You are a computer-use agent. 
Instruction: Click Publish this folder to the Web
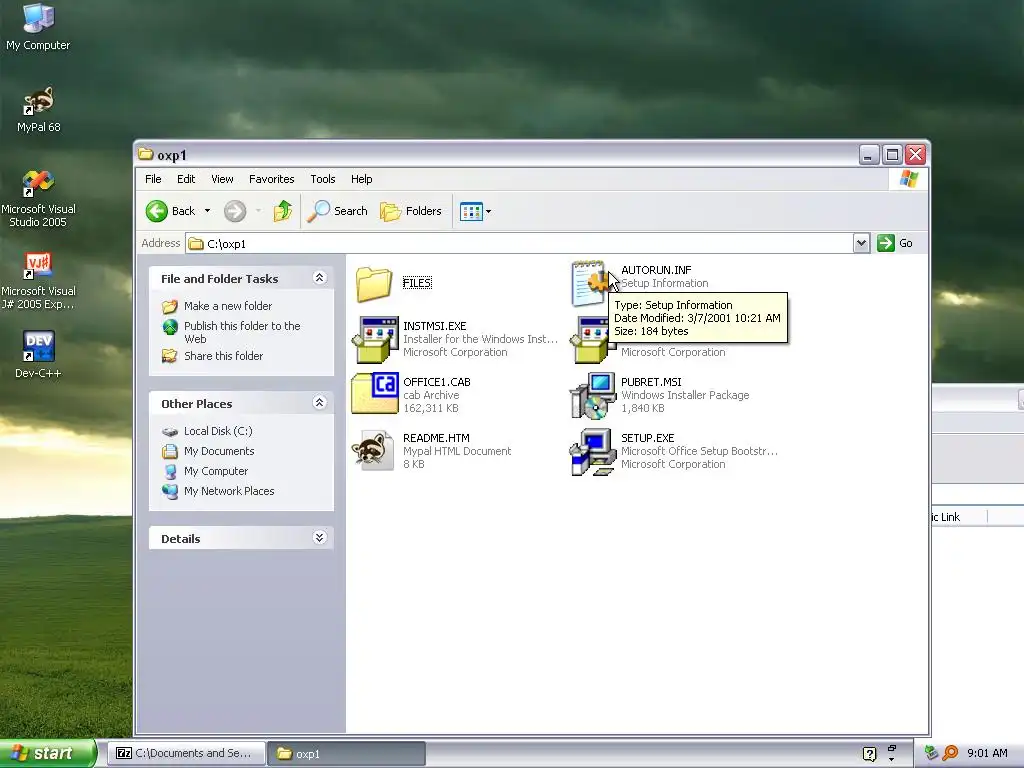[242, 332]
